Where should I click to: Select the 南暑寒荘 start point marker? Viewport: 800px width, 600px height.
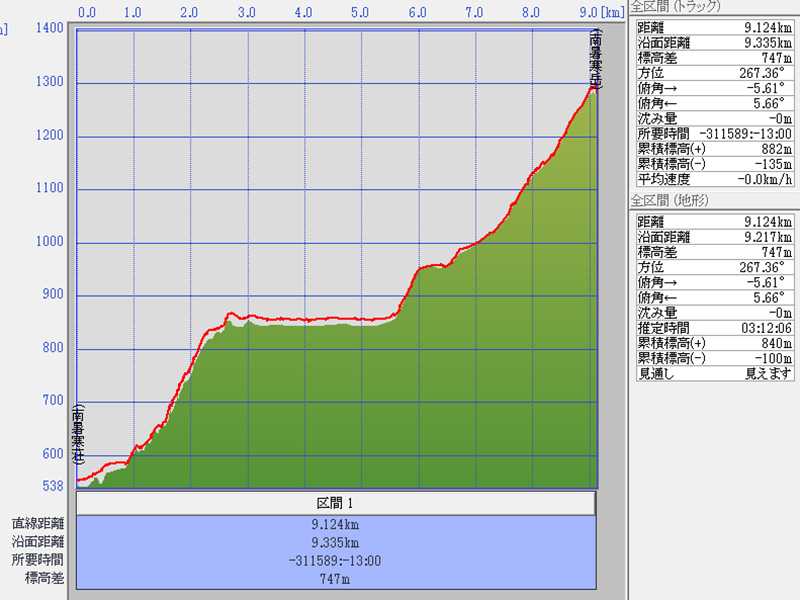coord(78,433)
